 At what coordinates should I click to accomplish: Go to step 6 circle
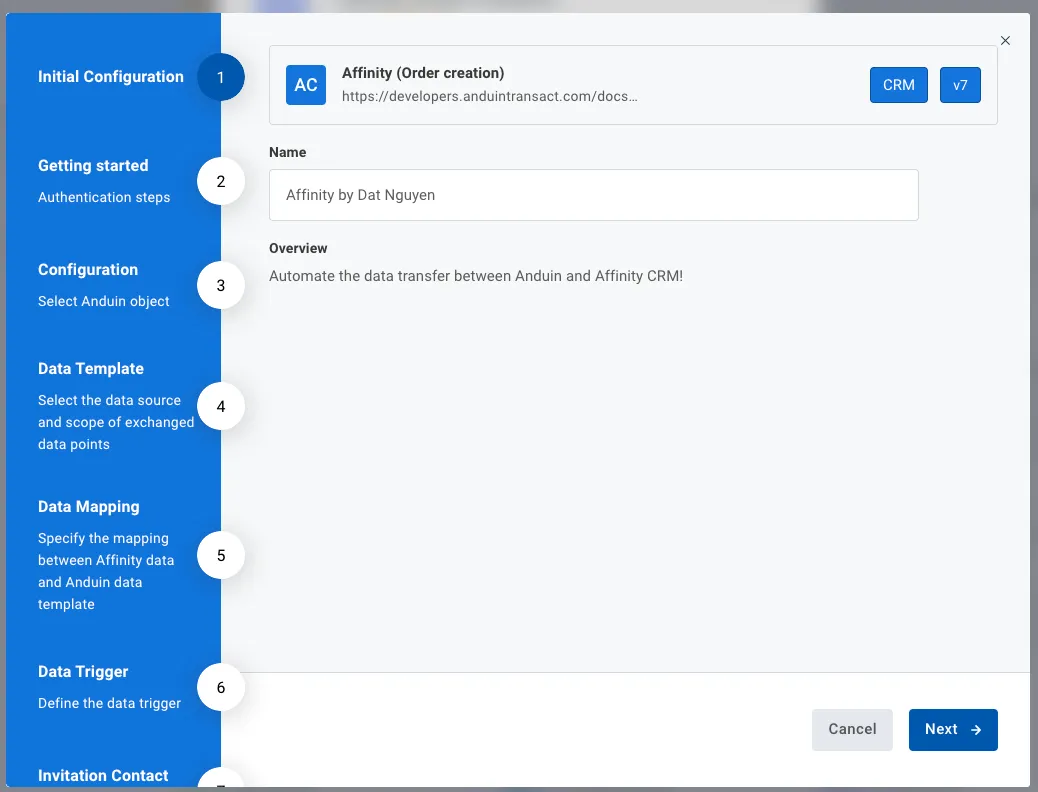(x=220, y=687)
